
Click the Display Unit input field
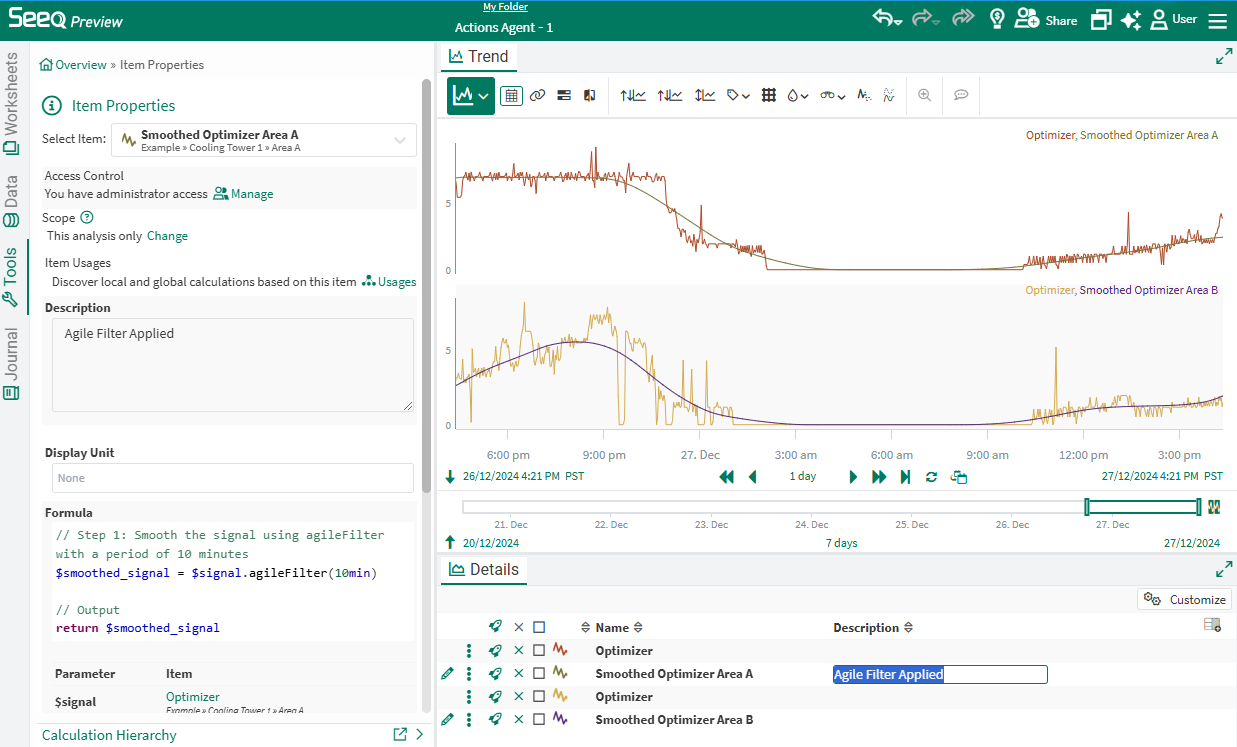(x=232, y=478)
